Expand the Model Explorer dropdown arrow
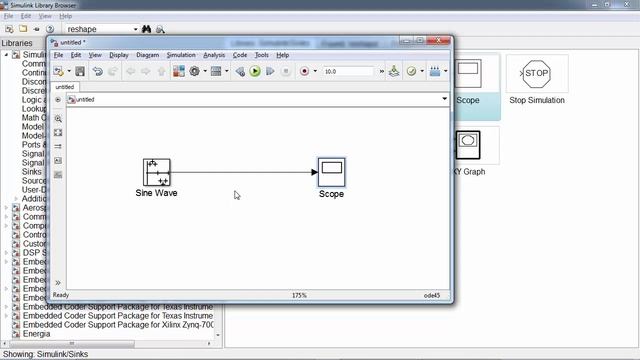 click(227, 71)
